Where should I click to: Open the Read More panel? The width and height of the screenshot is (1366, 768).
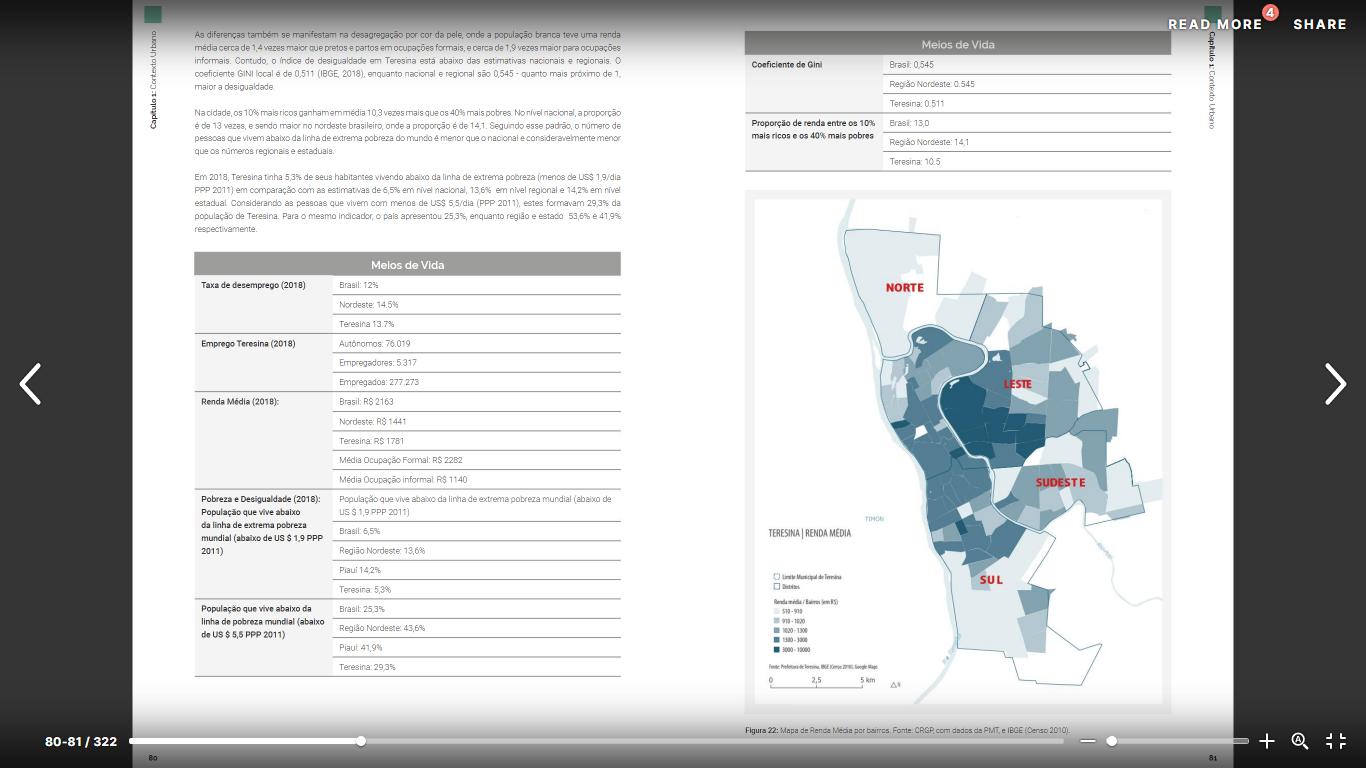pyautogui.click(x=1215, y=25)
